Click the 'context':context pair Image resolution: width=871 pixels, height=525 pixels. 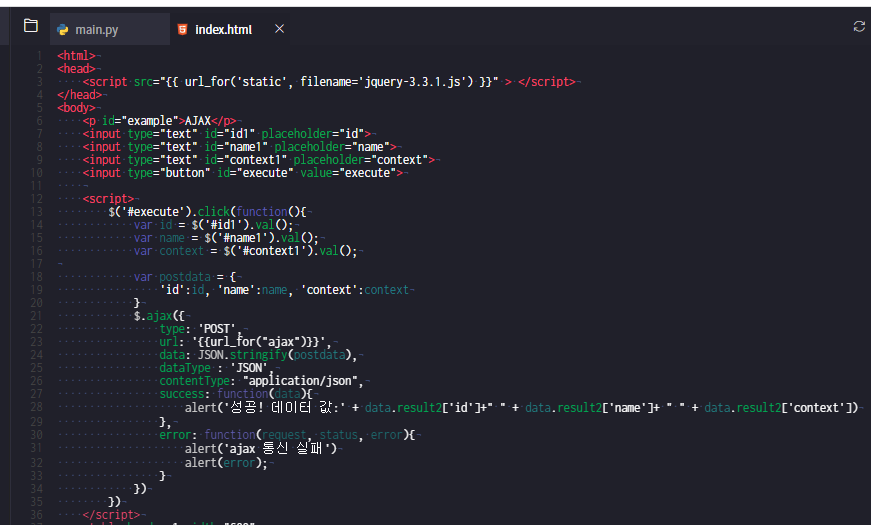[354, 290]
